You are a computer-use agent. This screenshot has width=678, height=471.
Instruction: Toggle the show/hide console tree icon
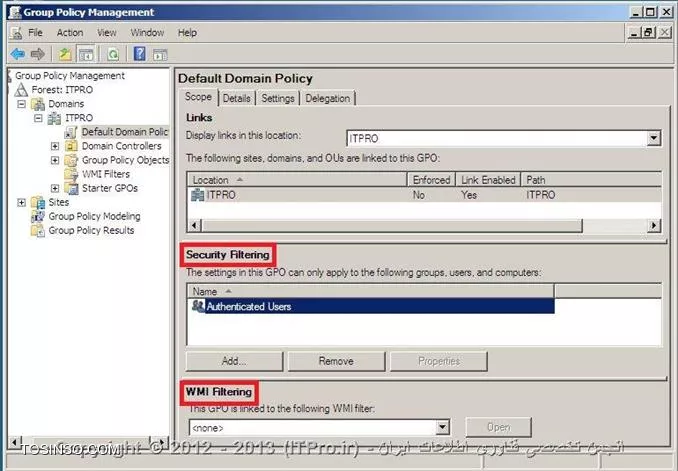[86, 54]
